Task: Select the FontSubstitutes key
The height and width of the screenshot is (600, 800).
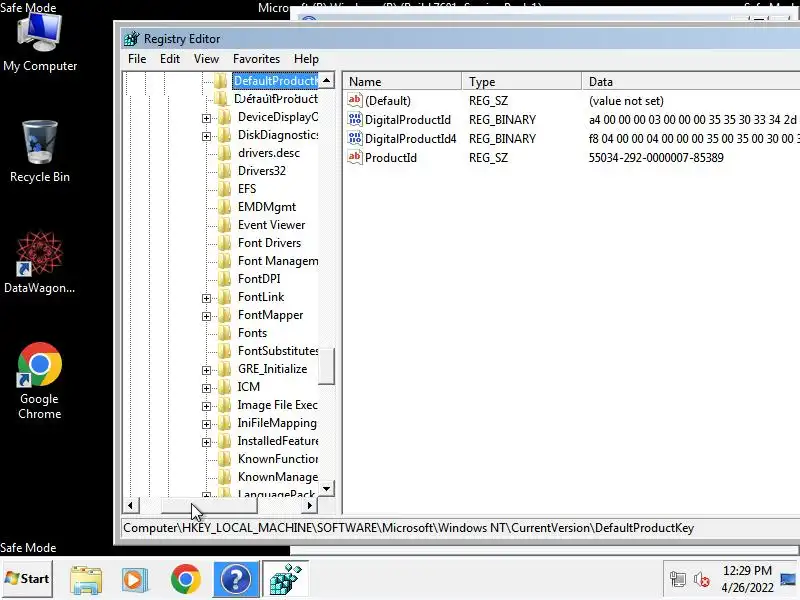Action: pyautogui.click(x=278, y=351)
